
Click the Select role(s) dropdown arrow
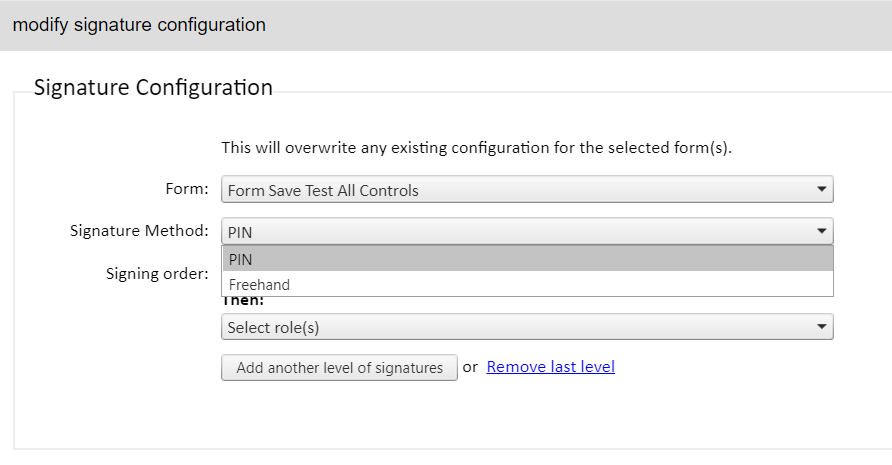click(x=821, y=327)
